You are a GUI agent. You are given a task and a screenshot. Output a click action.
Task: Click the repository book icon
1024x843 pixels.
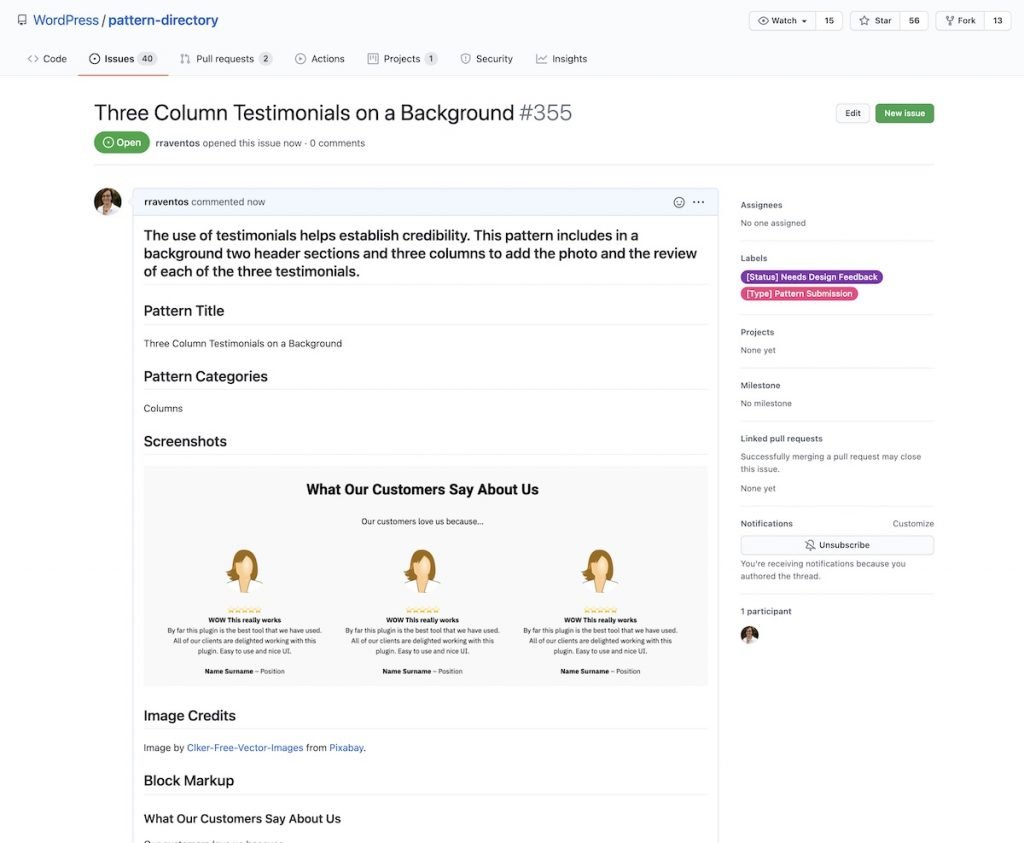click(x=22, y=20)
